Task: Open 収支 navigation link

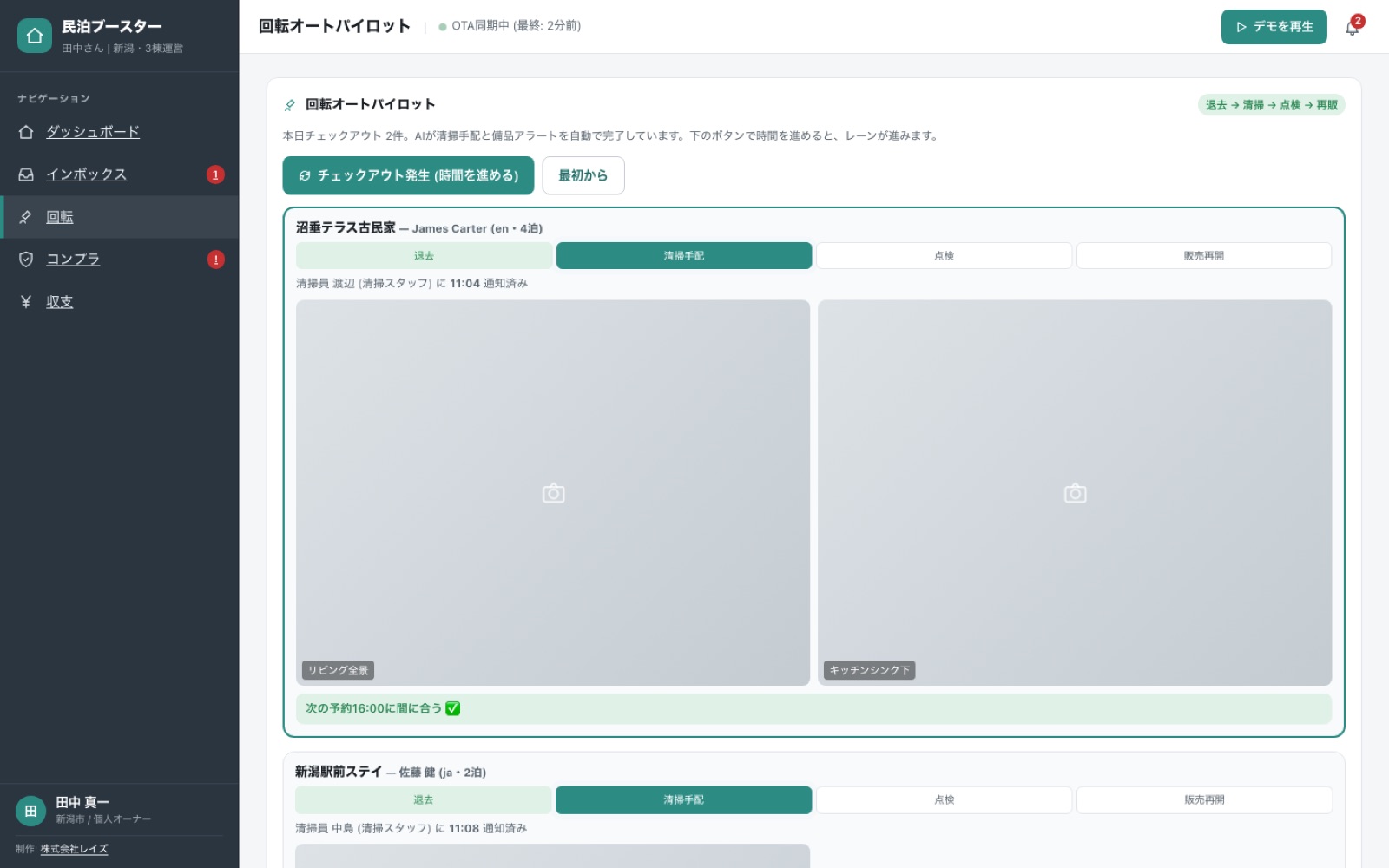Action: pyautogui.click(x=59, y=302)
